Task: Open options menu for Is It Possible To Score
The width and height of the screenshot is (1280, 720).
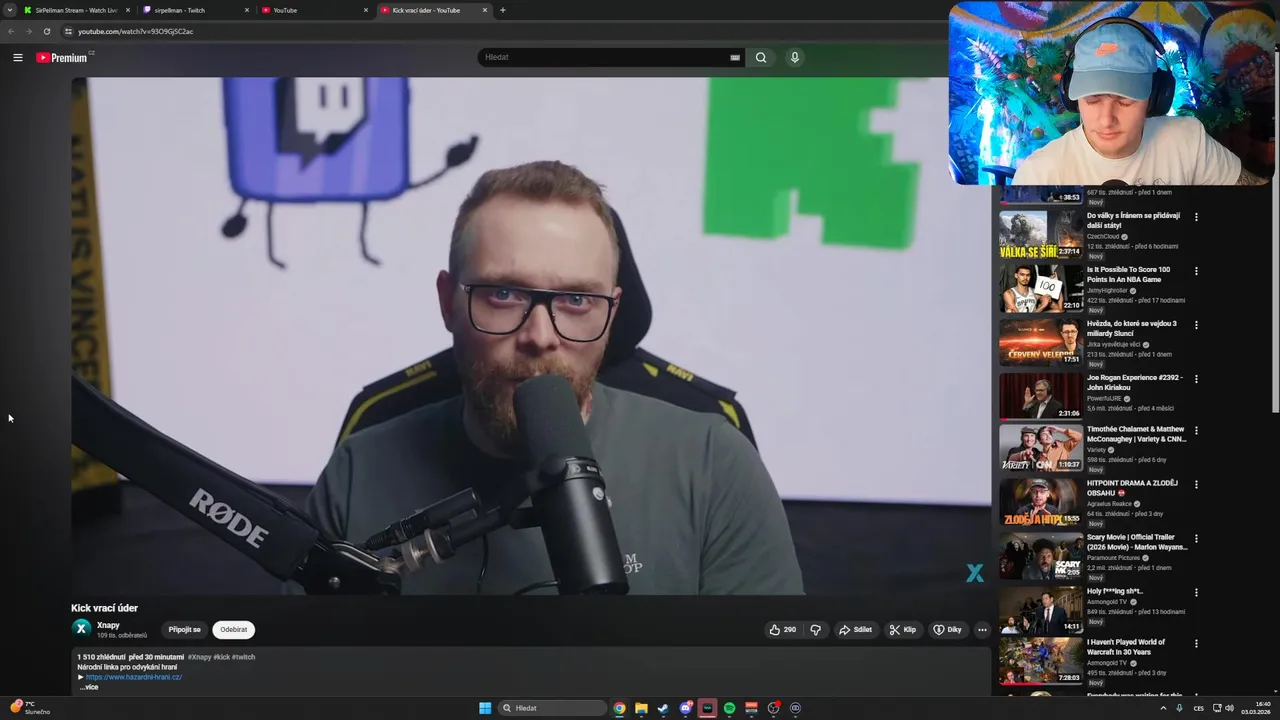Action: [x=1196, y=271]
